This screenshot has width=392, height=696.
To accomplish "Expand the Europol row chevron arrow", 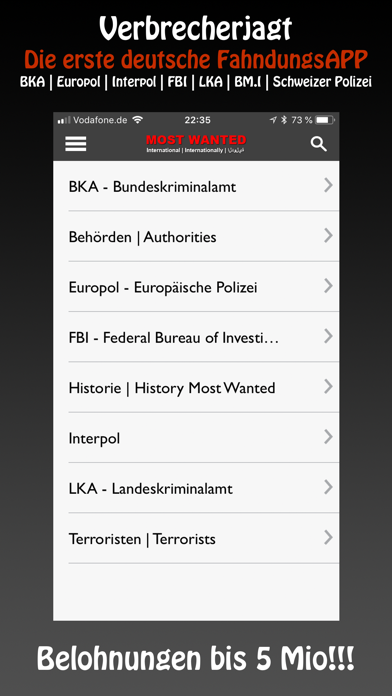I will coord(328,286).
